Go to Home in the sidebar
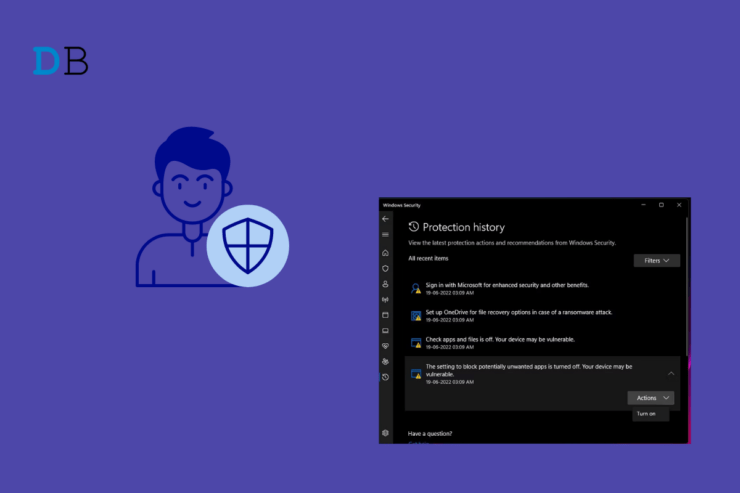 [386, 252]
